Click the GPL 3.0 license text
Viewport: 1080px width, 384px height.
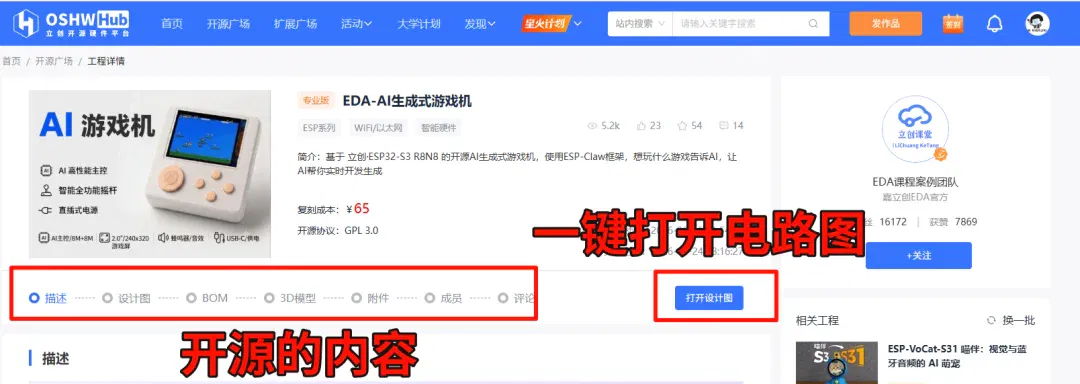pyautogui.click(x=362, y=231)
